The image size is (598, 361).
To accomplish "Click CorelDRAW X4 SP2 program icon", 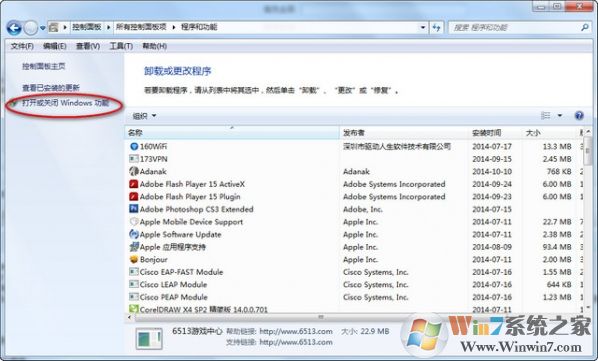I will pos(134,309).
